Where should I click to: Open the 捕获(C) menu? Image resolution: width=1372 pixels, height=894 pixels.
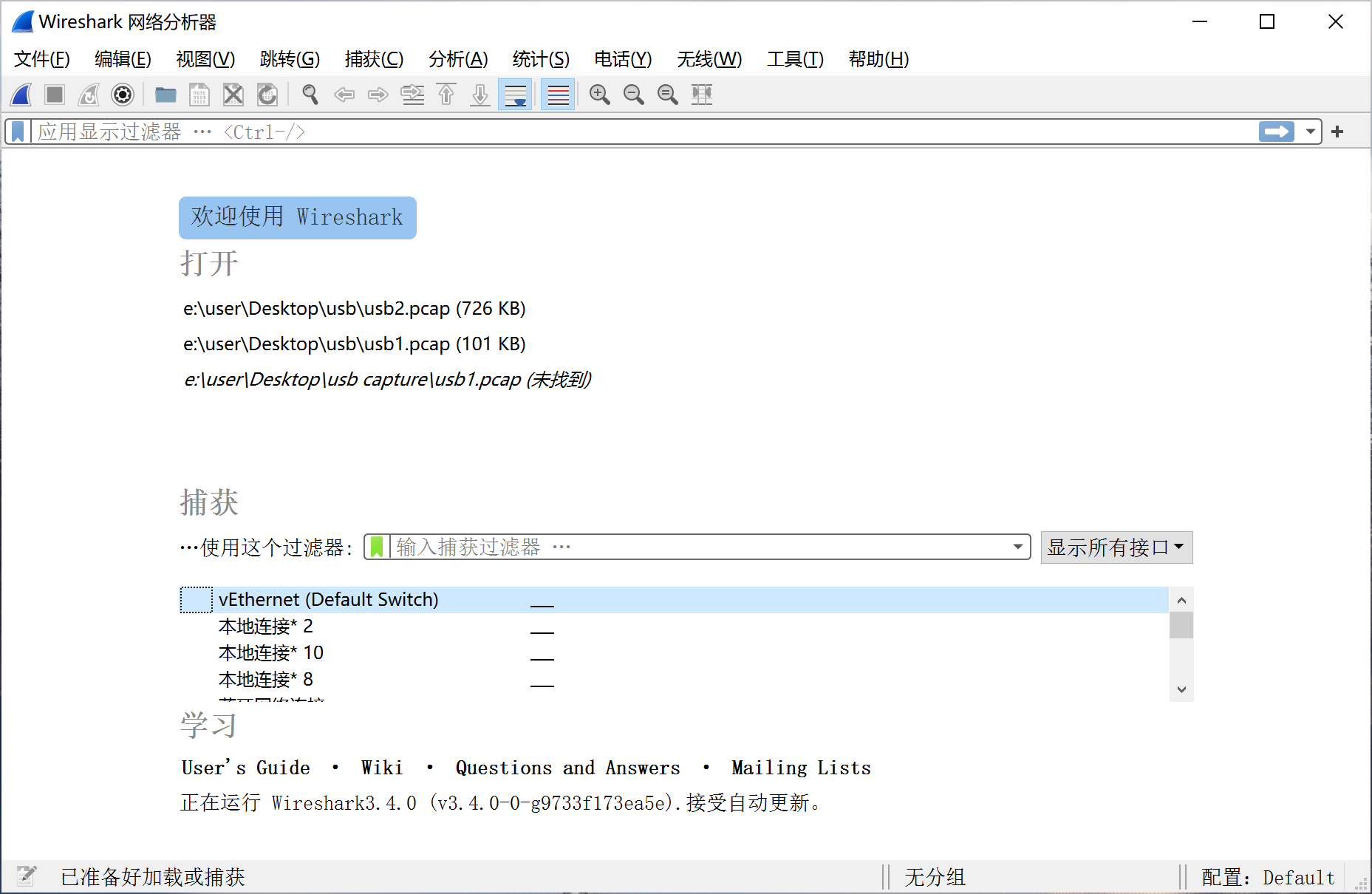click(375, 59)
